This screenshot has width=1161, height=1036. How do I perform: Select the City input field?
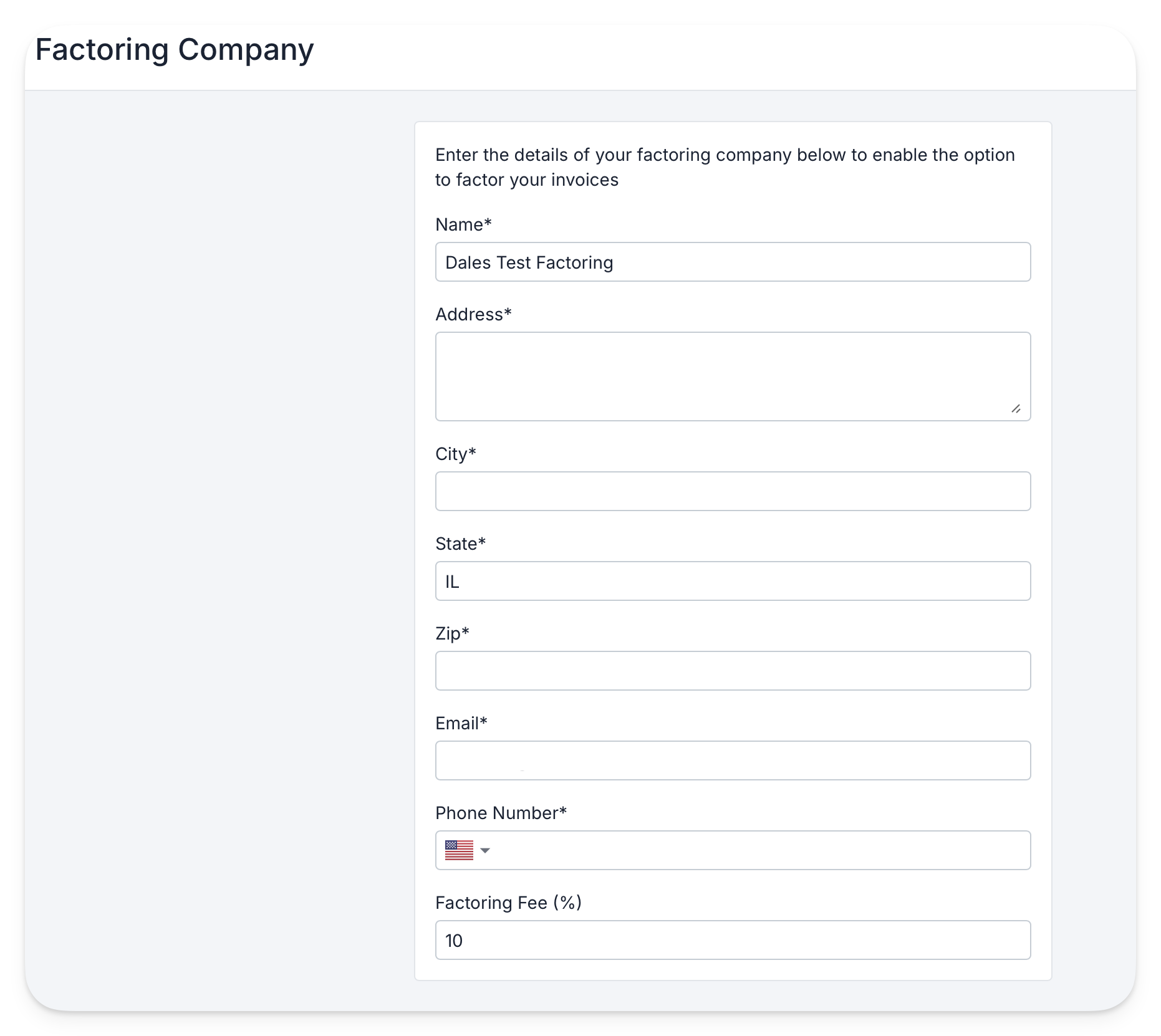733,491
